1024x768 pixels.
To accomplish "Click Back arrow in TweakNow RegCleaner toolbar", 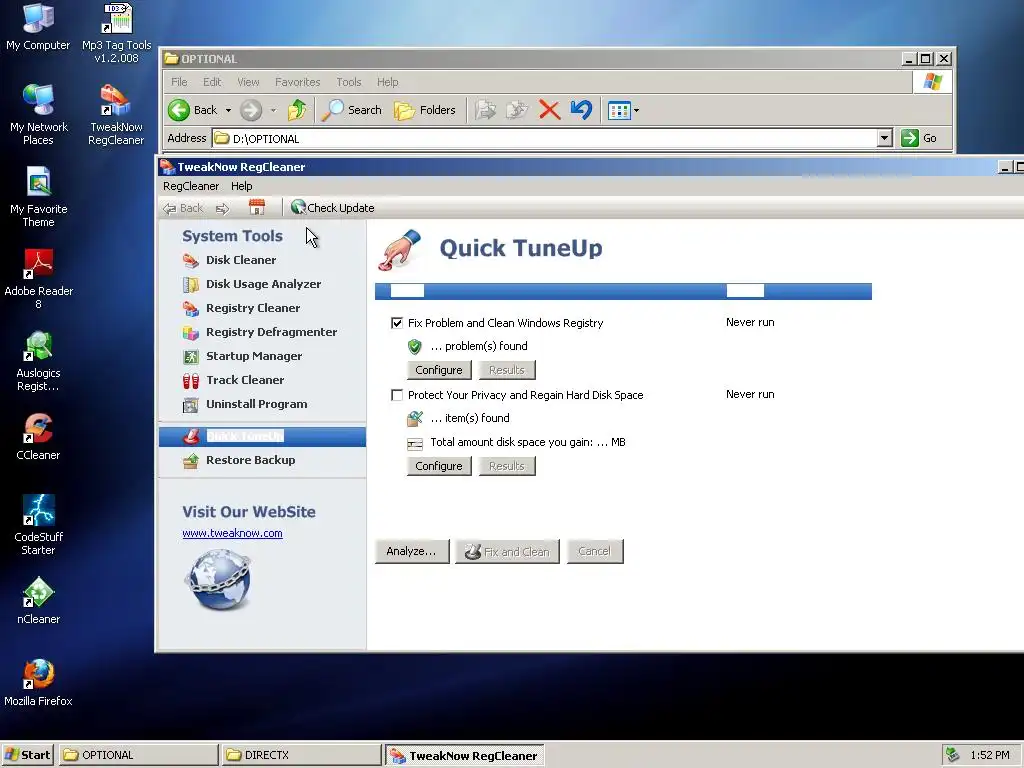I will pos(183,208).
